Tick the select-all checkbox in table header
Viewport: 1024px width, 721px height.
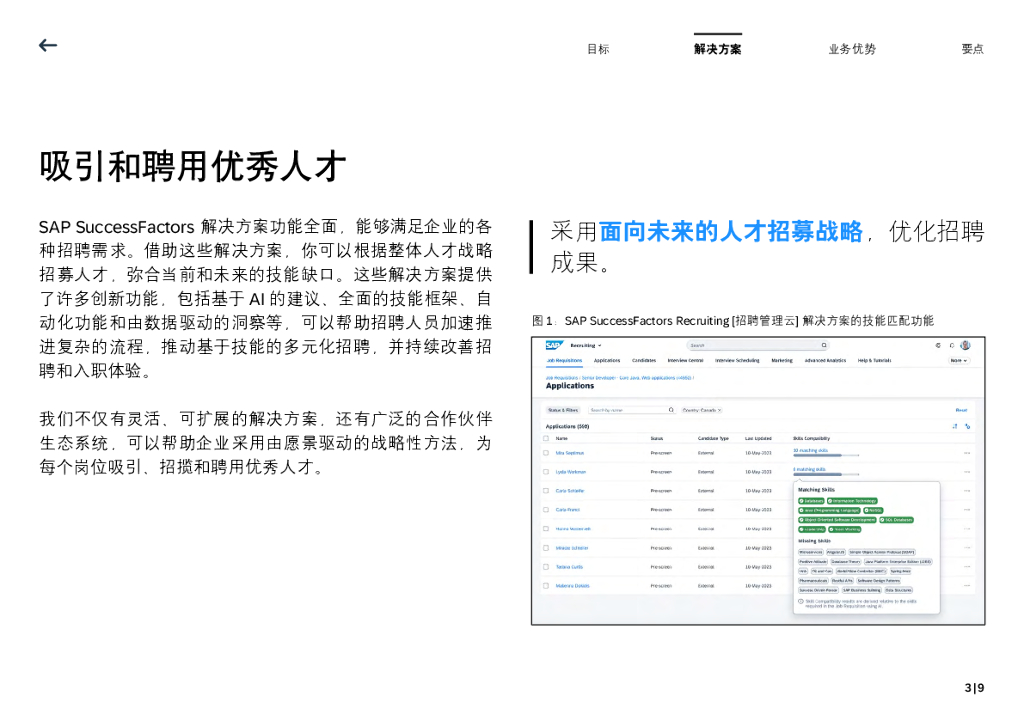(548, 438)
